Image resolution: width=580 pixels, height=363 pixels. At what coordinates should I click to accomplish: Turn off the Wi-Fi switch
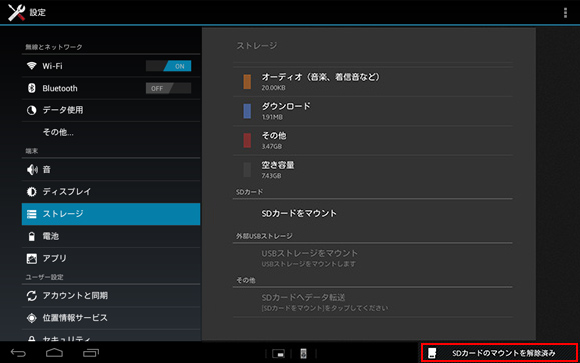168,66
